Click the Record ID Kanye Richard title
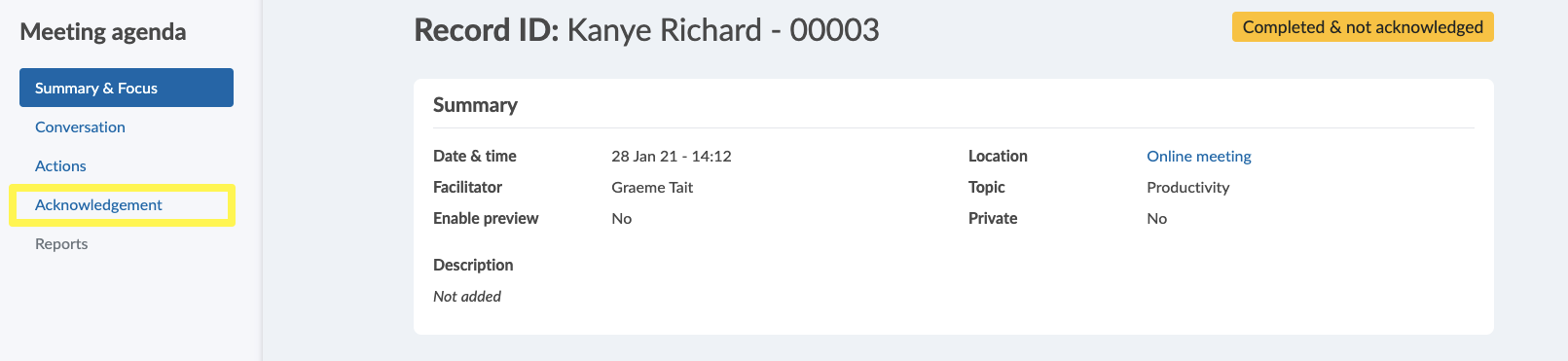This screenshot has height=361, width=1568. coord(646,30)
